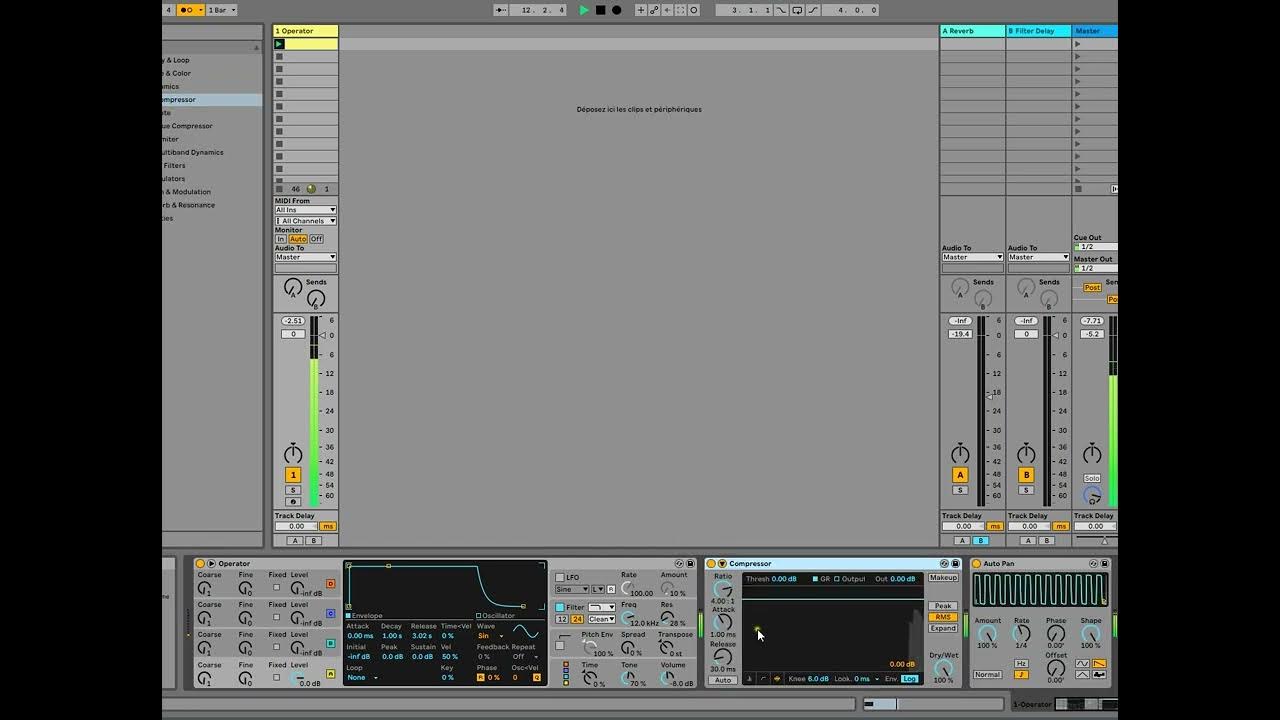Image resolution: width=1280 pixels, height=720 pixels.
Task: Select random waveform in Auto Pan
Action: click(x=1099, y=674)
